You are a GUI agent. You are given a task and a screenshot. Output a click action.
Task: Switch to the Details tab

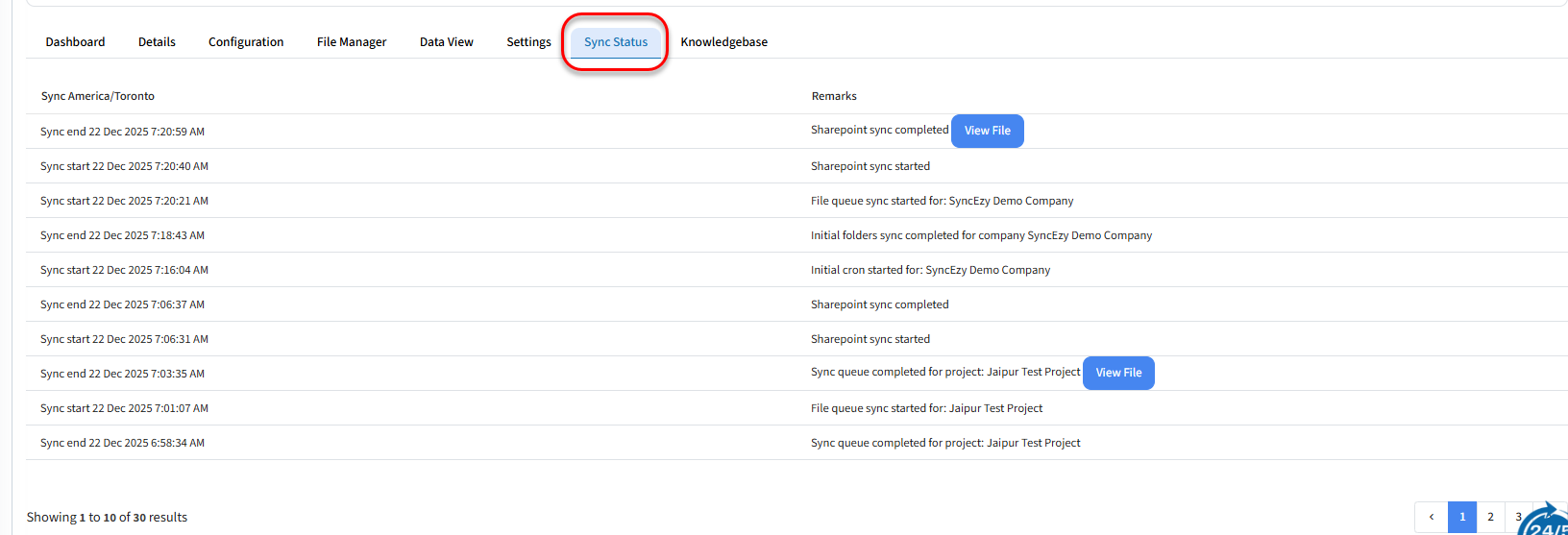click(157, 42)
